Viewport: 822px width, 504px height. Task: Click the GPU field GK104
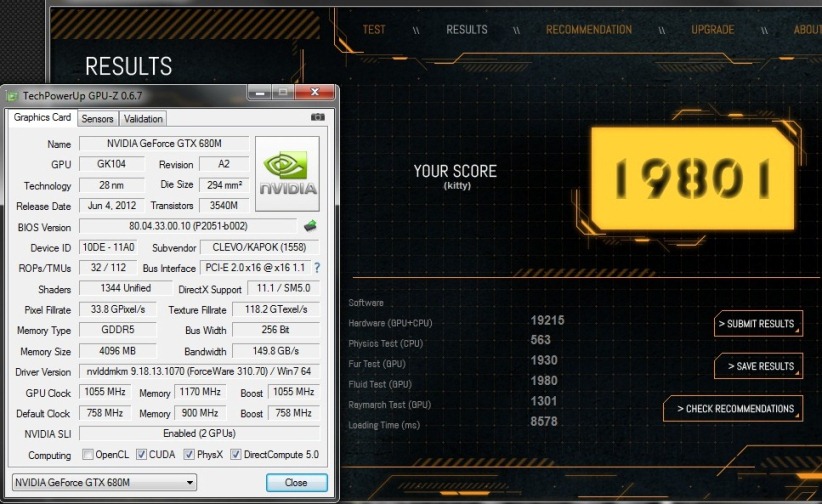pyautogui.click(x=112, y=164)
